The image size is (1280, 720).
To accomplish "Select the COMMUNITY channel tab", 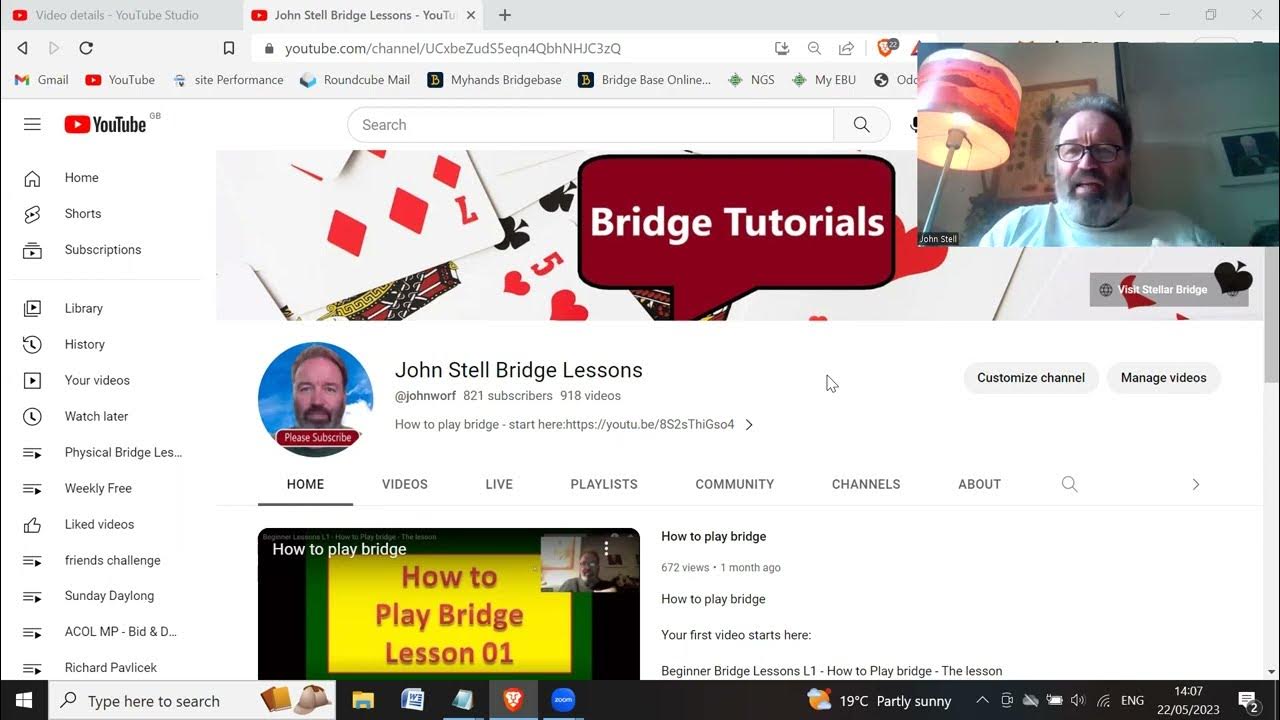I will click(x=735, y=484).
